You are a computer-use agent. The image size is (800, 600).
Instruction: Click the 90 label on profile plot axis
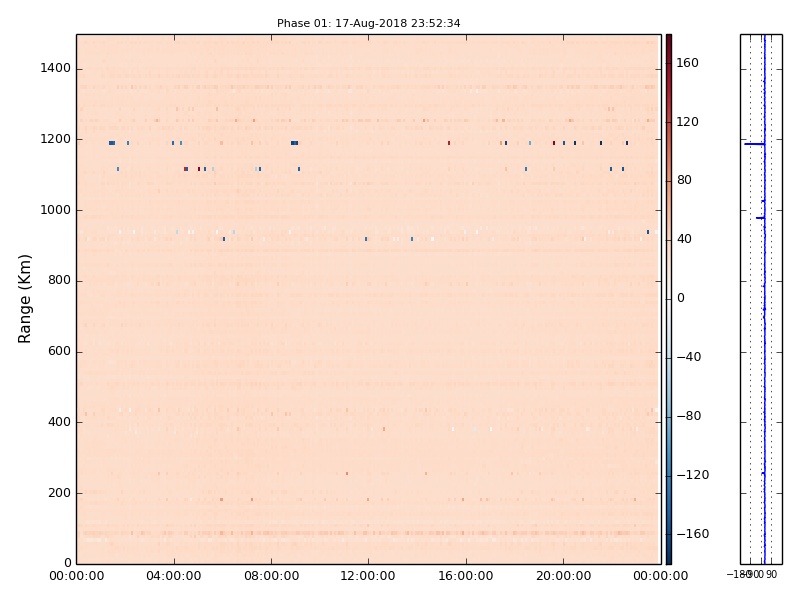point(771,574)
